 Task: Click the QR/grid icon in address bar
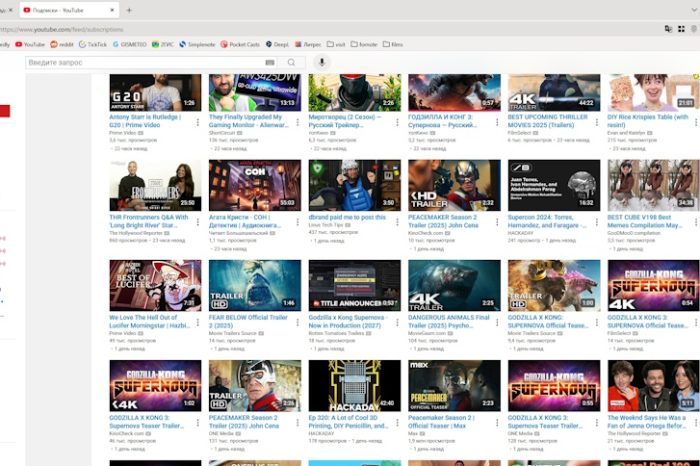point(681,29)
